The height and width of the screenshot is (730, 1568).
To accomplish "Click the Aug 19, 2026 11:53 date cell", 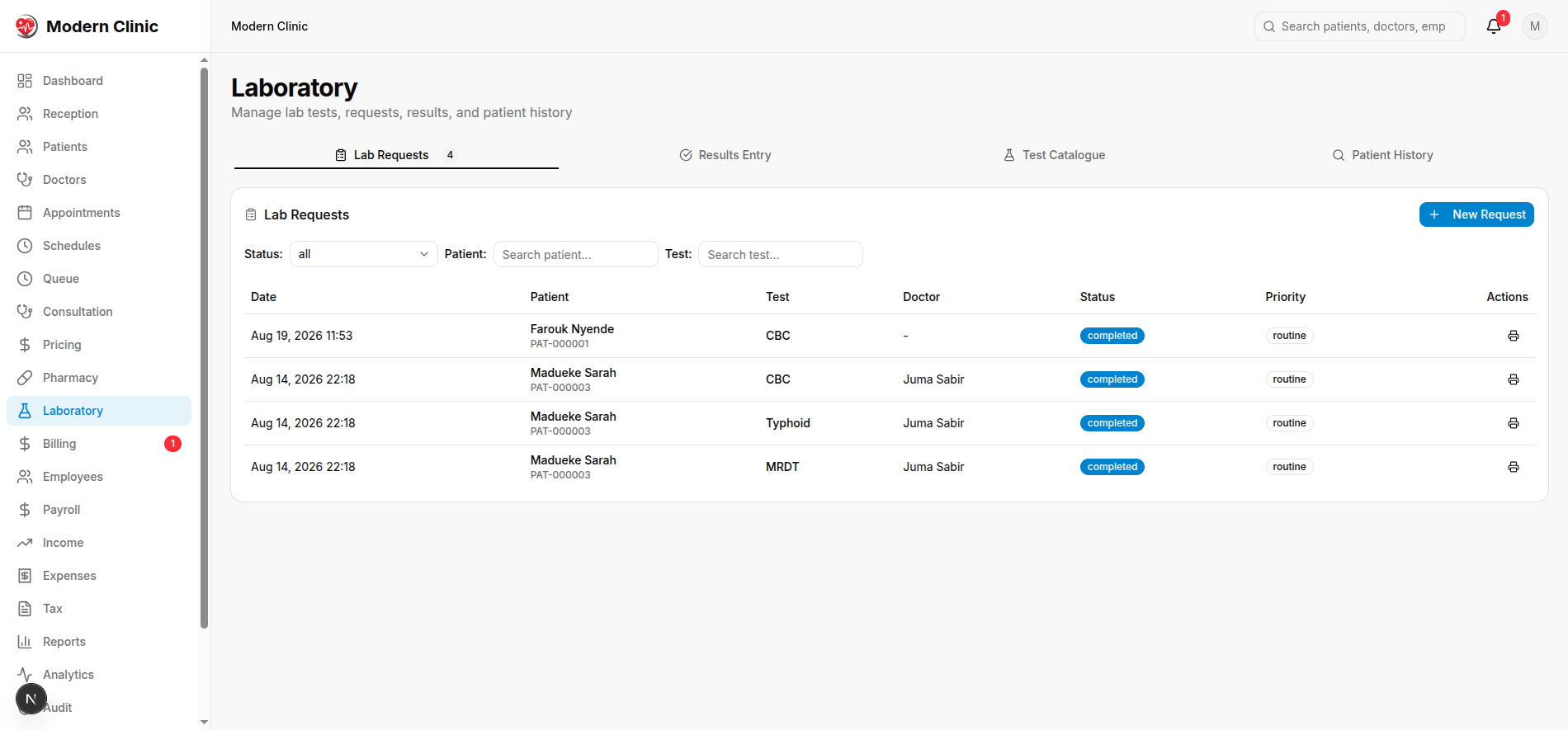I will click(301, 336).
